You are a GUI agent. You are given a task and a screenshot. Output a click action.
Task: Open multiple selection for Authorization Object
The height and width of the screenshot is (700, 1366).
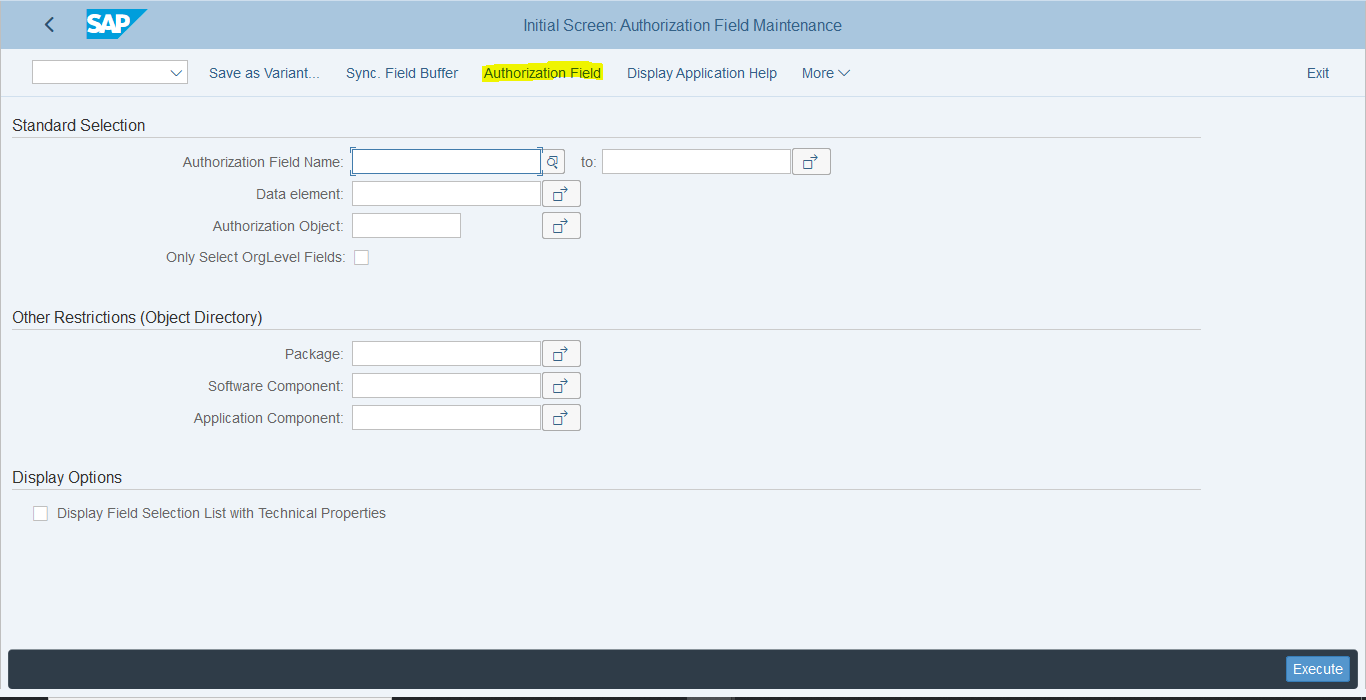(x=561, y=225)
